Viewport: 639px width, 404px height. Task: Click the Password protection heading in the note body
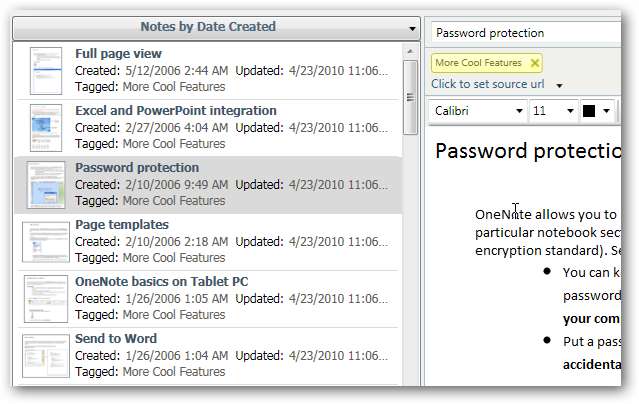tap(528, 152)
